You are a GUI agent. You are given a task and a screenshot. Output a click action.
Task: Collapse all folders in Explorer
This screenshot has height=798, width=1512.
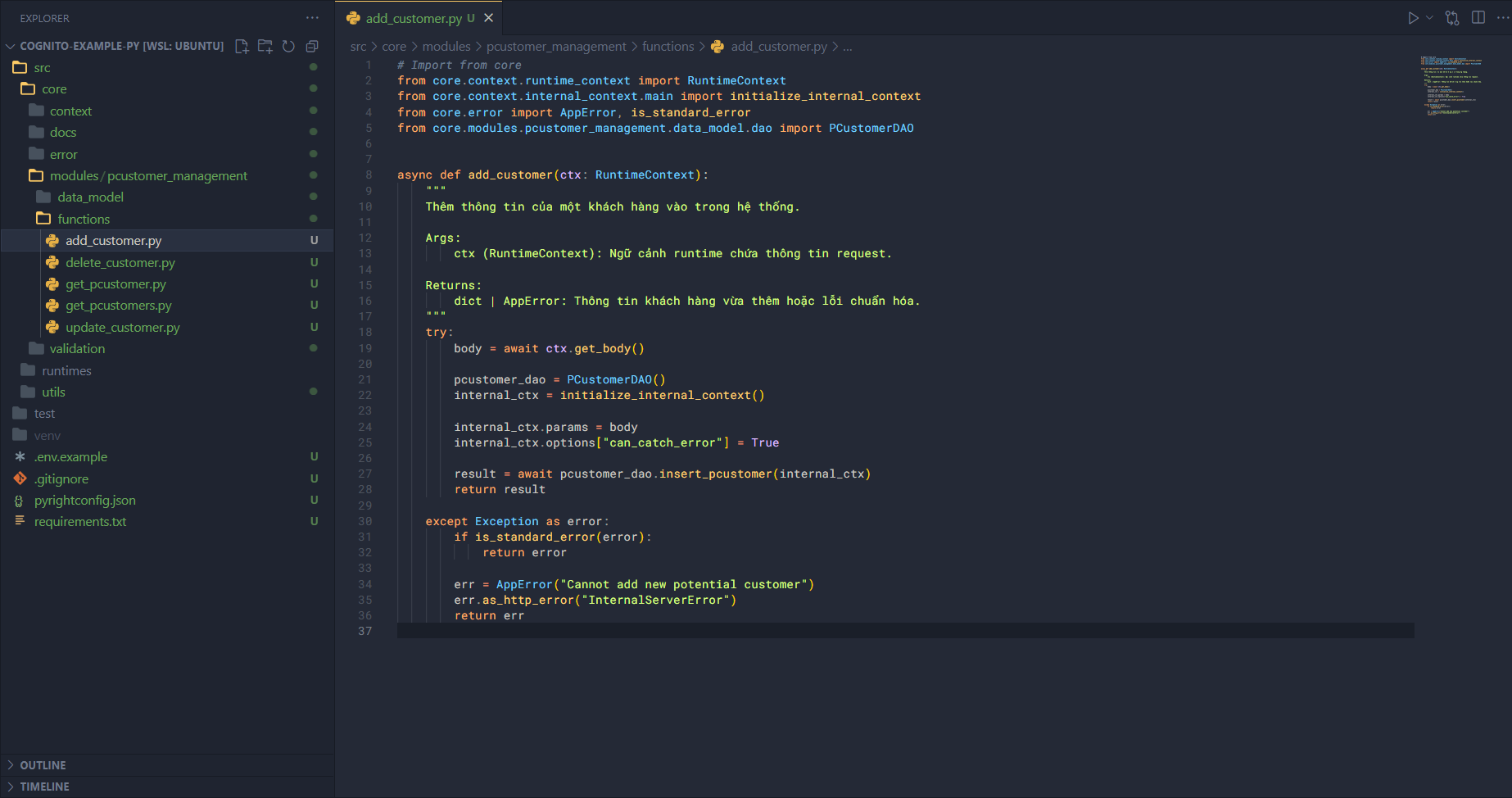click(x=312, y=47)
